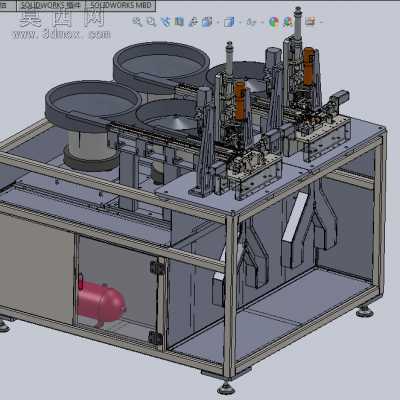Click the Apply Scene icon
This screenshot has width=400, height=400.
point(287,22)
